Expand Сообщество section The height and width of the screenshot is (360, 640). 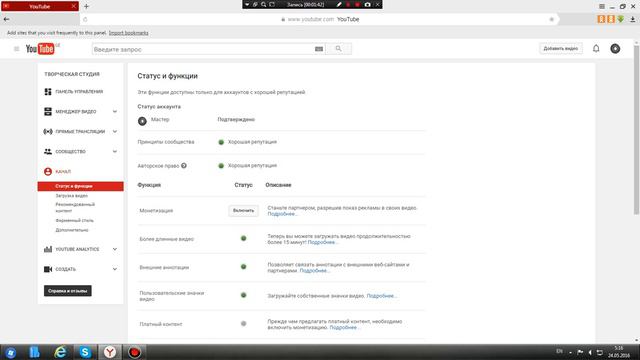115,151
